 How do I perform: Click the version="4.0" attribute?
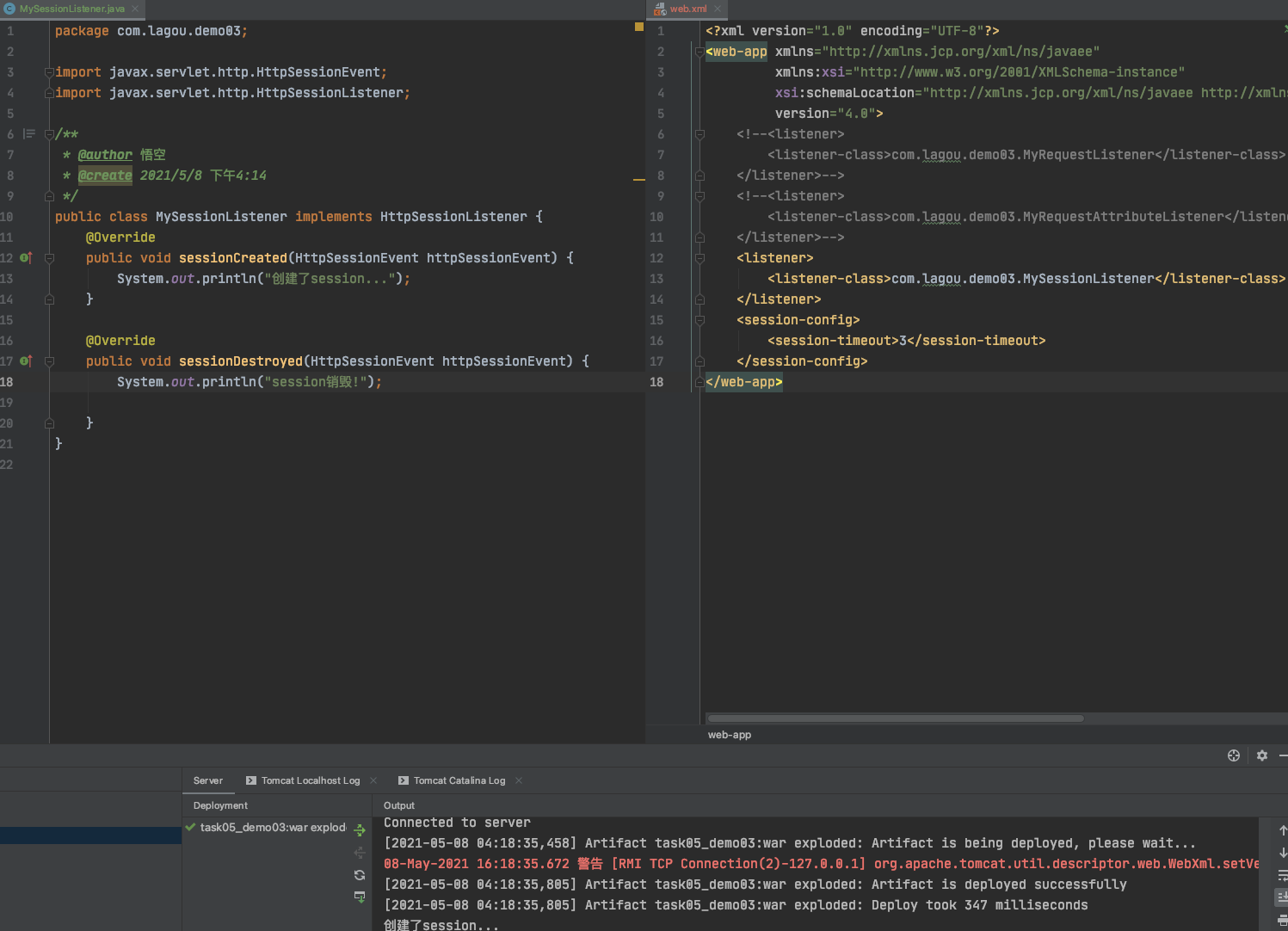[825, 114]
